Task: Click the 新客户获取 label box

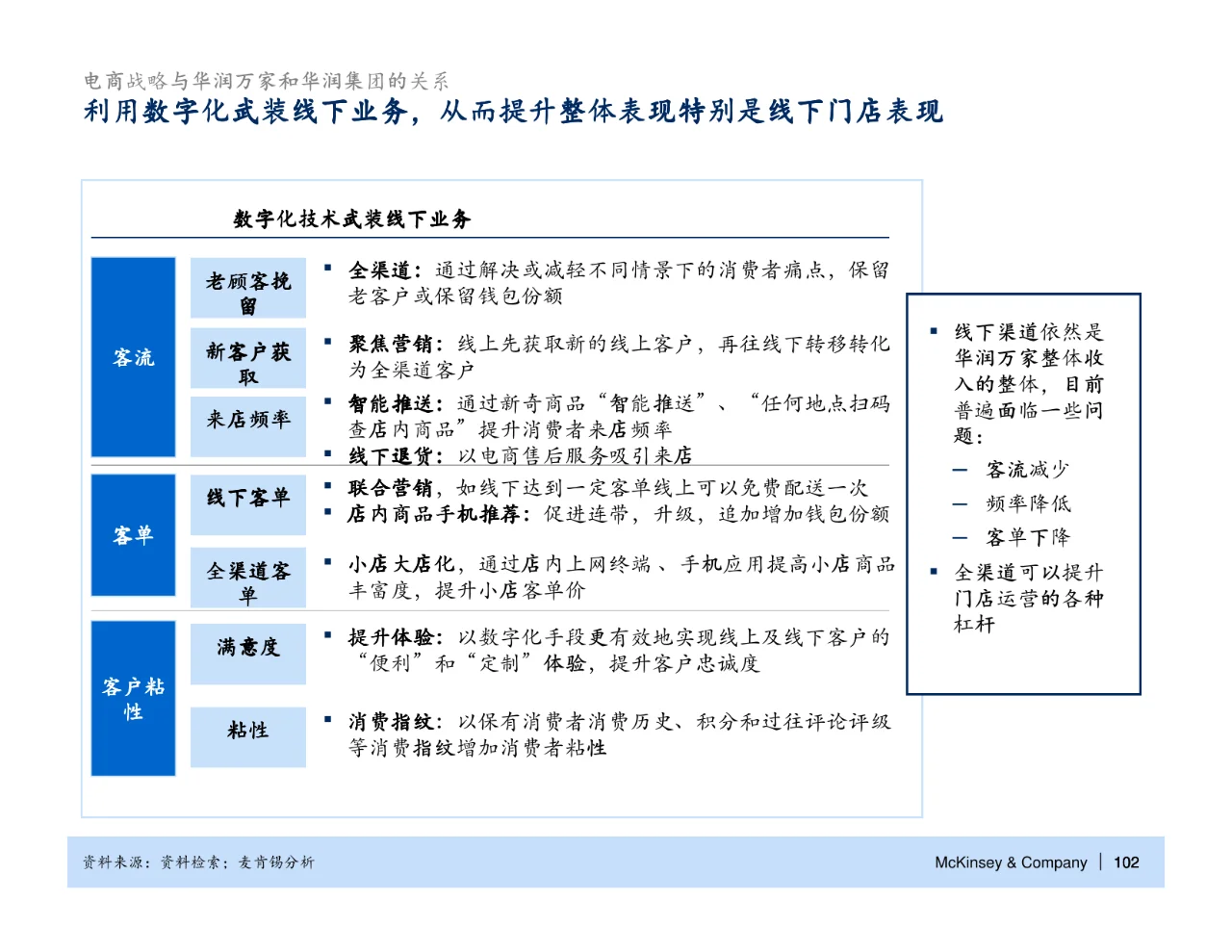Action: [x=247, y=356]
